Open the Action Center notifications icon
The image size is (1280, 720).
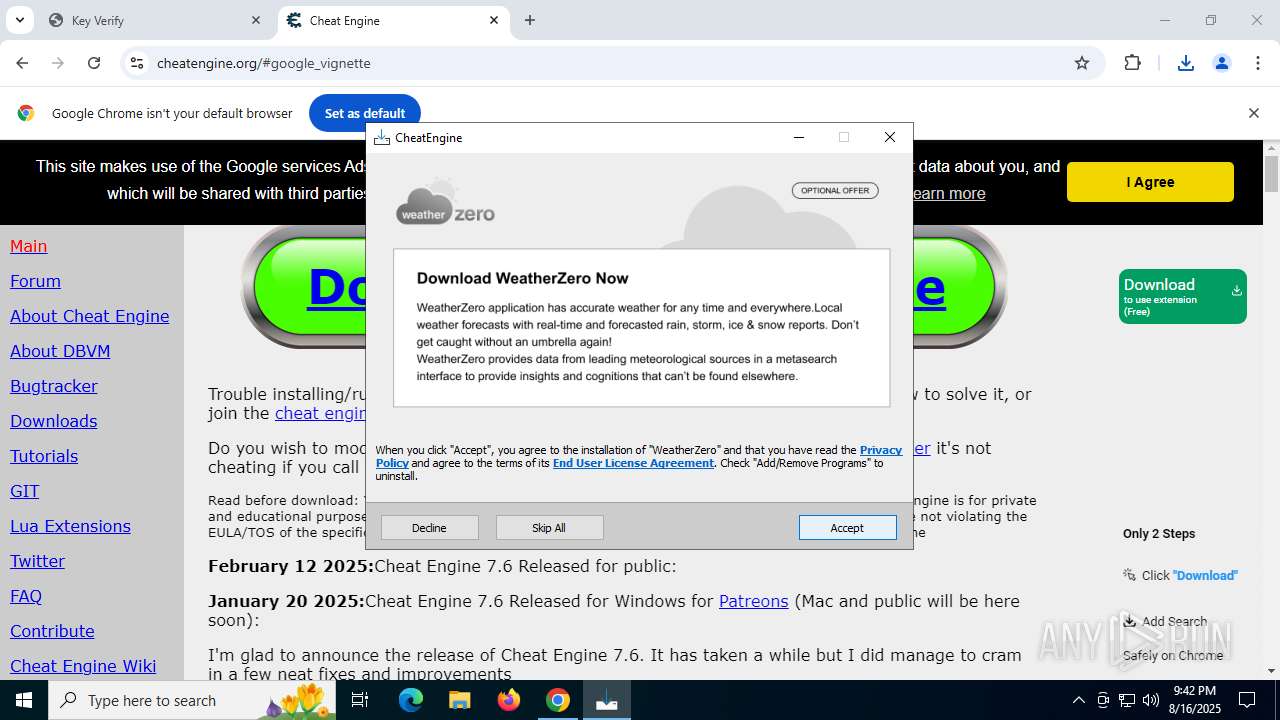1247,700
